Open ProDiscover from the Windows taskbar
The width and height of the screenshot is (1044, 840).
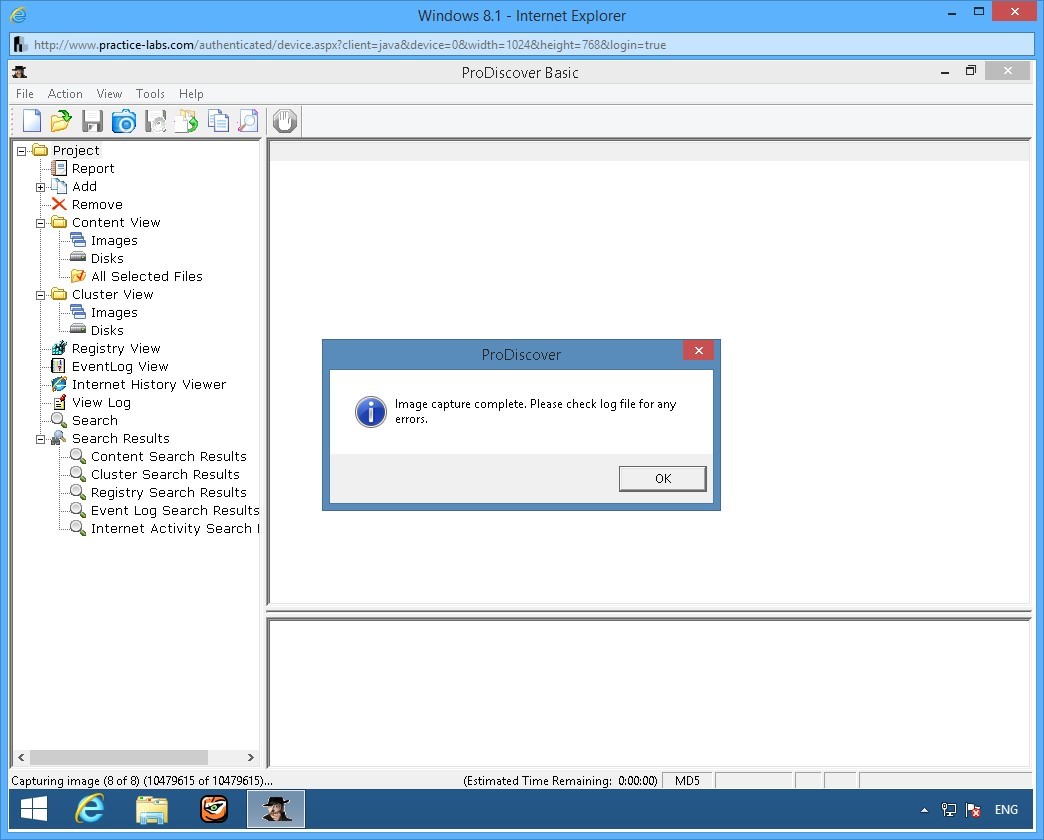(x=276, y=809)
